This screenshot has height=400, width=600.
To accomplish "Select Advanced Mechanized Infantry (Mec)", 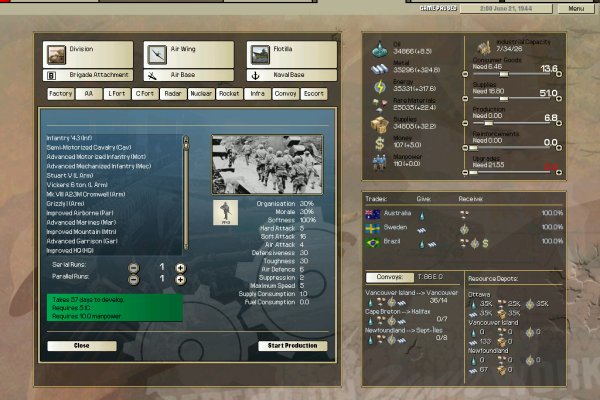I will coord(99,166).
